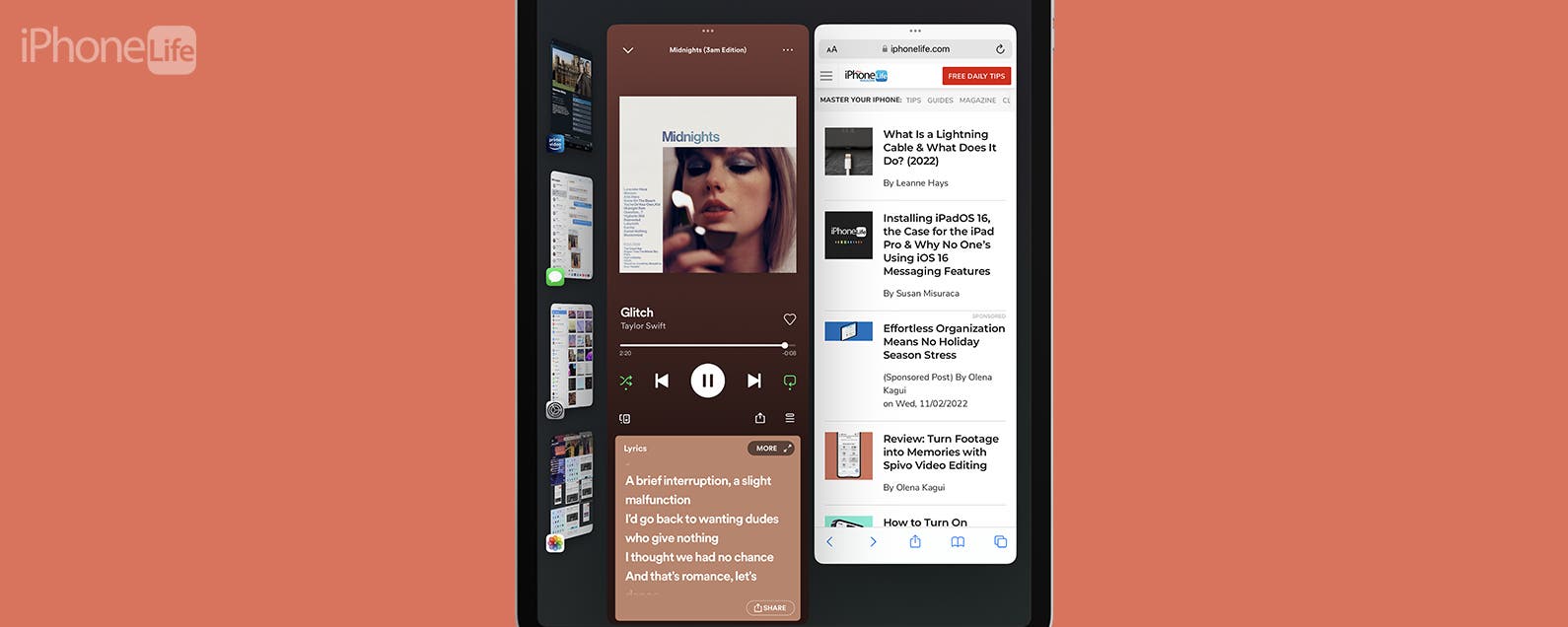Image resolution: width=1568 pixels, height=627 pixels.
Task: Show Safari tabs overview
Action: tap(1000, 542)
